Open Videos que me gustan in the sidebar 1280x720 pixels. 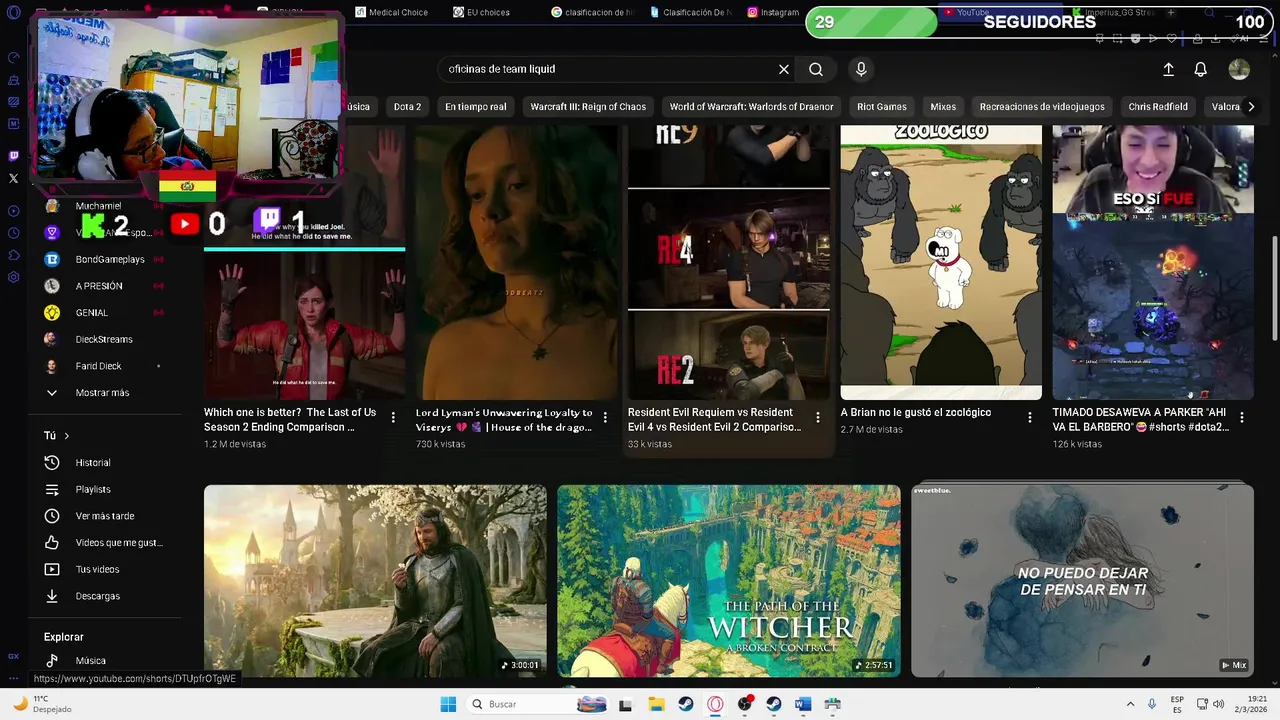tap(105, 542)
